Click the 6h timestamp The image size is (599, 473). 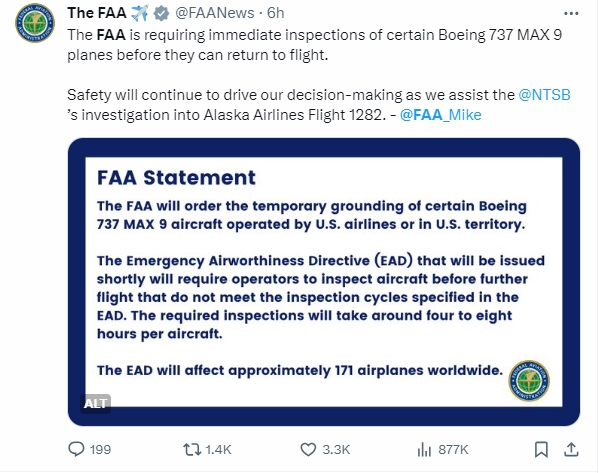275,13
